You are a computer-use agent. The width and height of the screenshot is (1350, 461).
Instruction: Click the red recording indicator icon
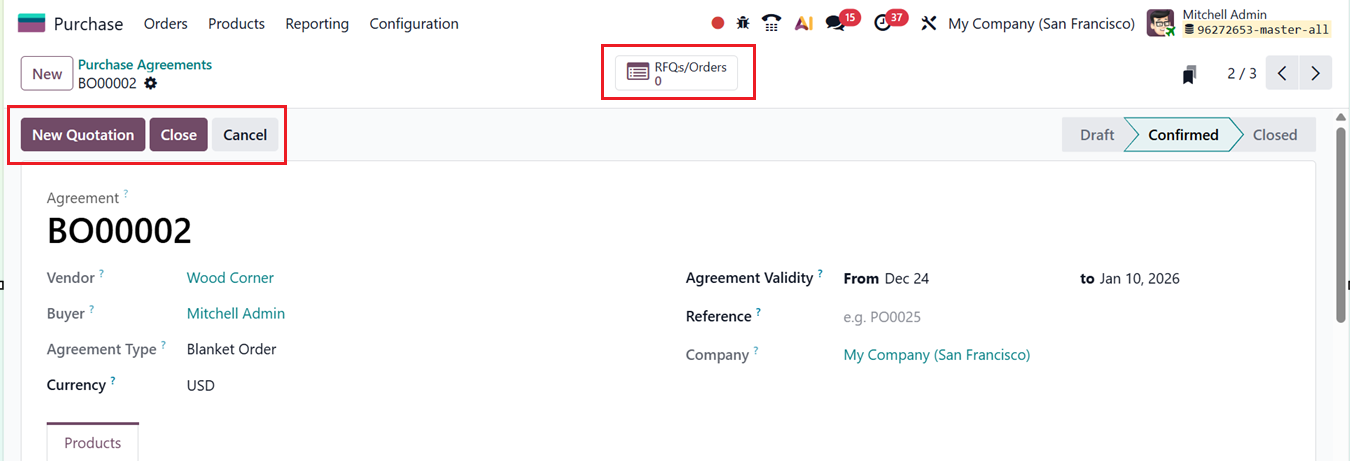[717, 23]
